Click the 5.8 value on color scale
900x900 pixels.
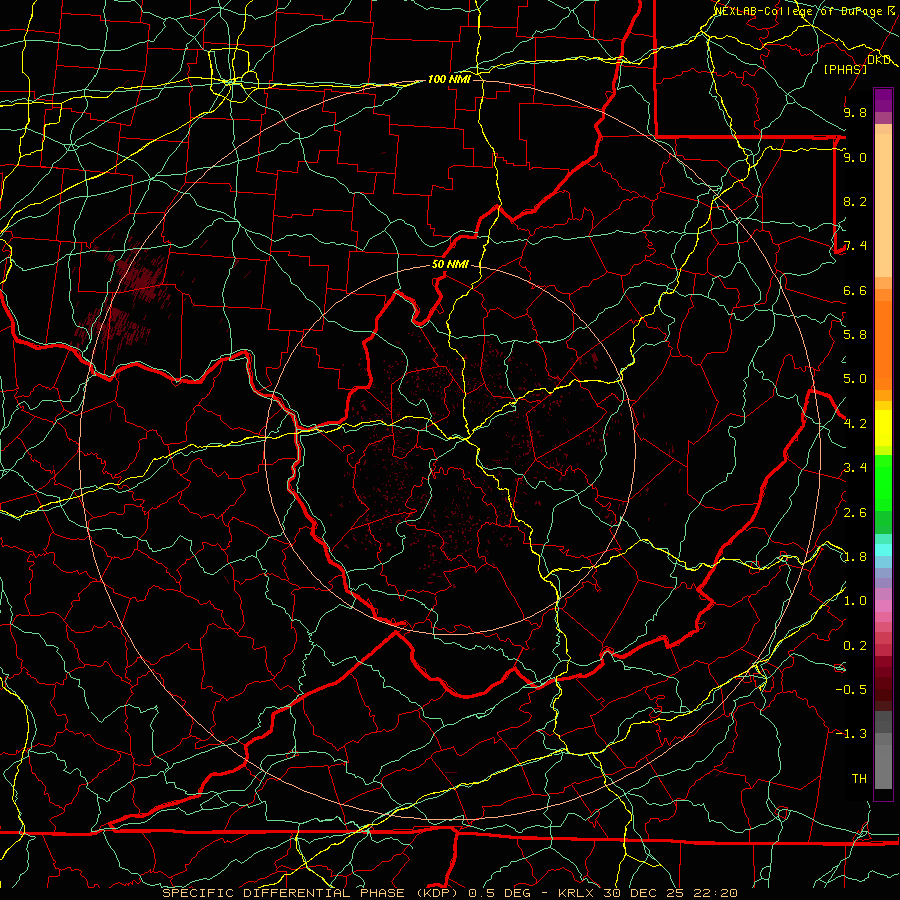[x=855, y=335]
